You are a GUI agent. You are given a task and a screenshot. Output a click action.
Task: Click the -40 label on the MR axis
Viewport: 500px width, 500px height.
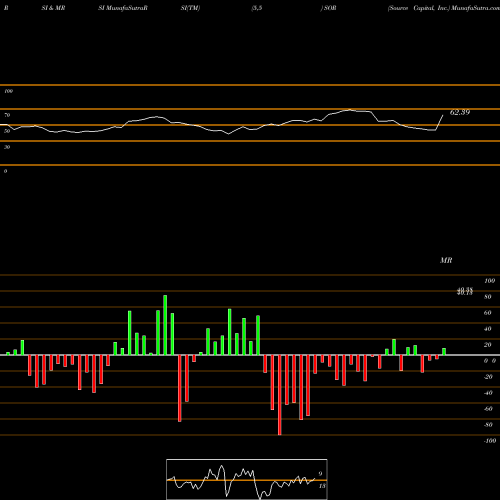point(488,393)
